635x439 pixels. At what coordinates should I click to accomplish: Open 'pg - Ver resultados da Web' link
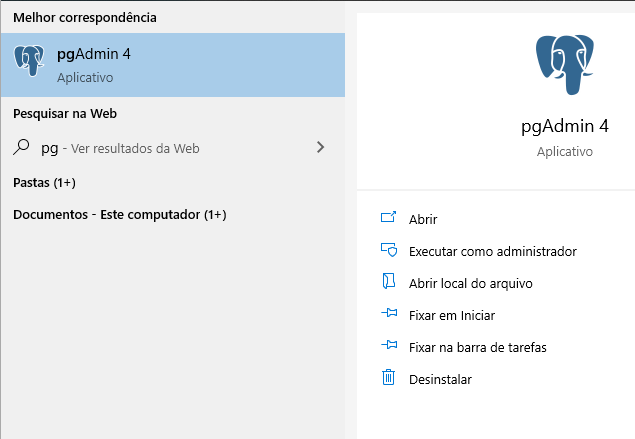pyautogui.click(x=120, y=148)
